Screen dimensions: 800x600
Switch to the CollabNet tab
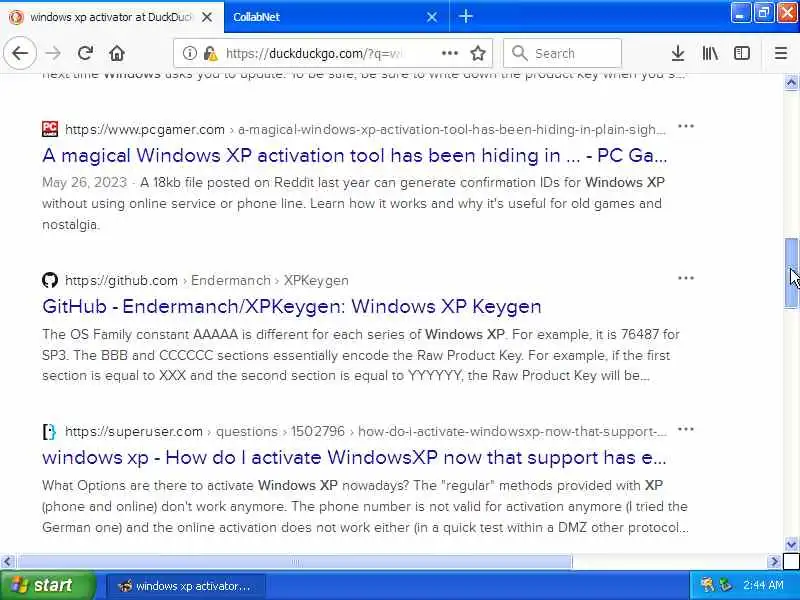point(336,16)
